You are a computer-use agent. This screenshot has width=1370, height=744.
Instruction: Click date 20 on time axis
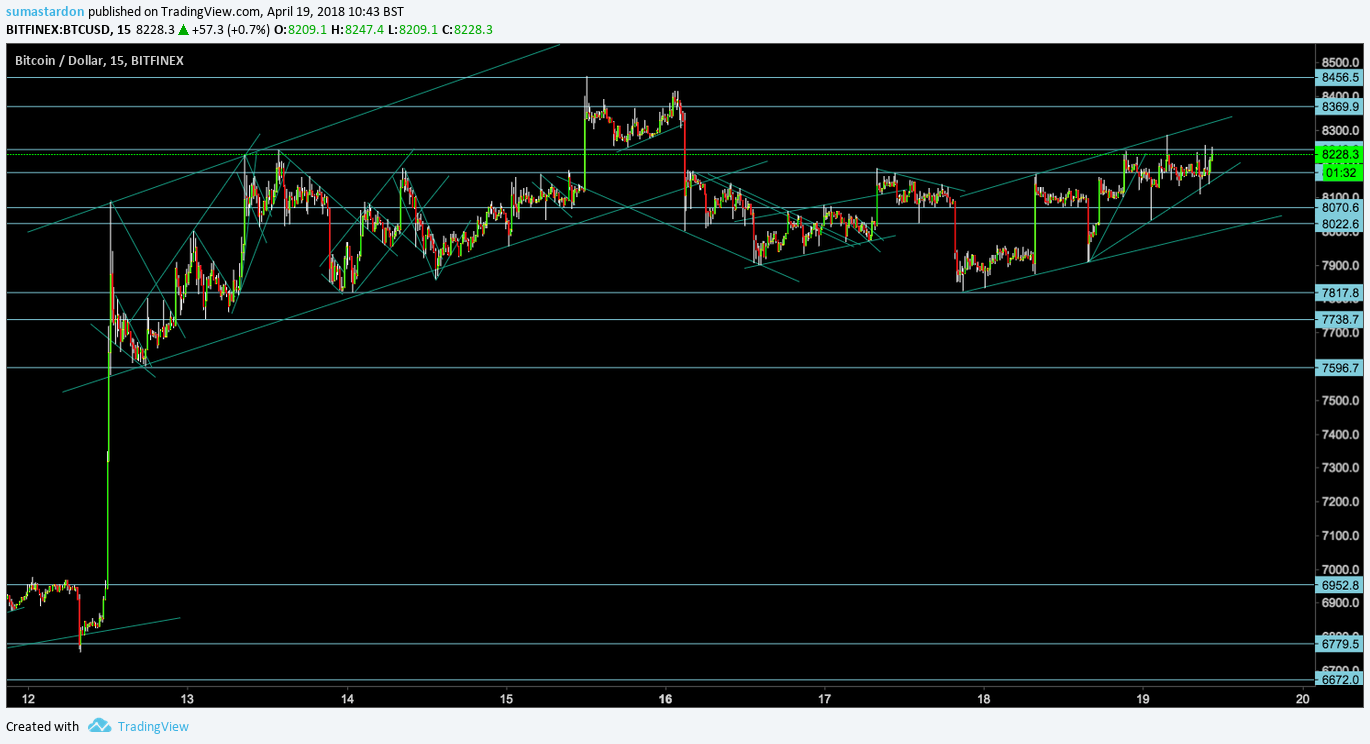(x=1302, y=698)
